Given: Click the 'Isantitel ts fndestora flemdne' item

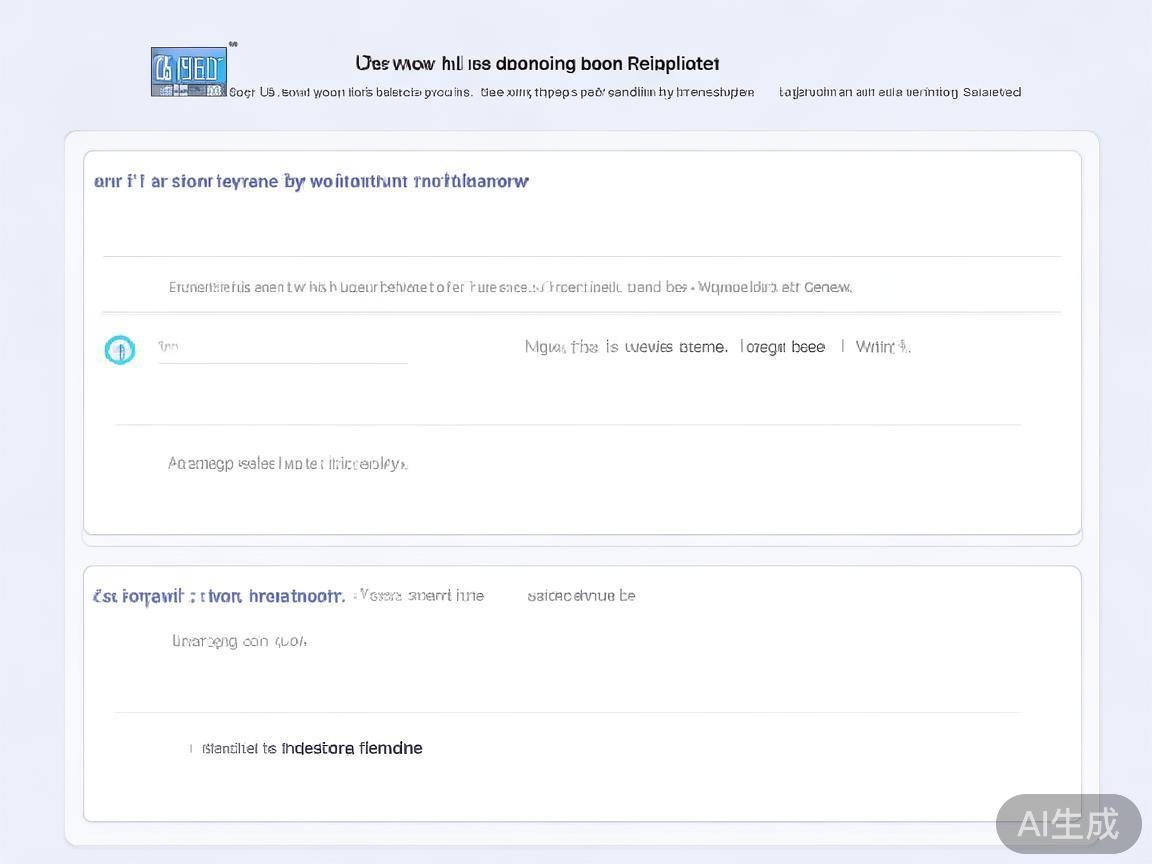Looking at the screenshot, I should click(312, 749).
